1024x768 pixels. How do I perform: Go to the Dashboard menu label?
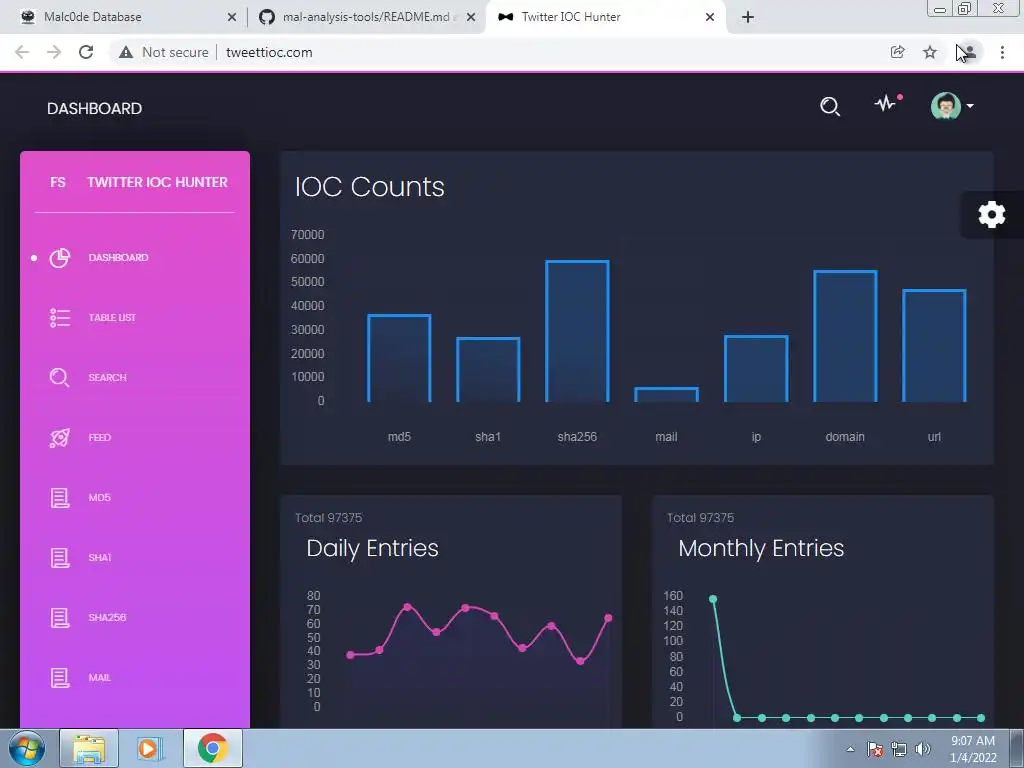point(118,258)
